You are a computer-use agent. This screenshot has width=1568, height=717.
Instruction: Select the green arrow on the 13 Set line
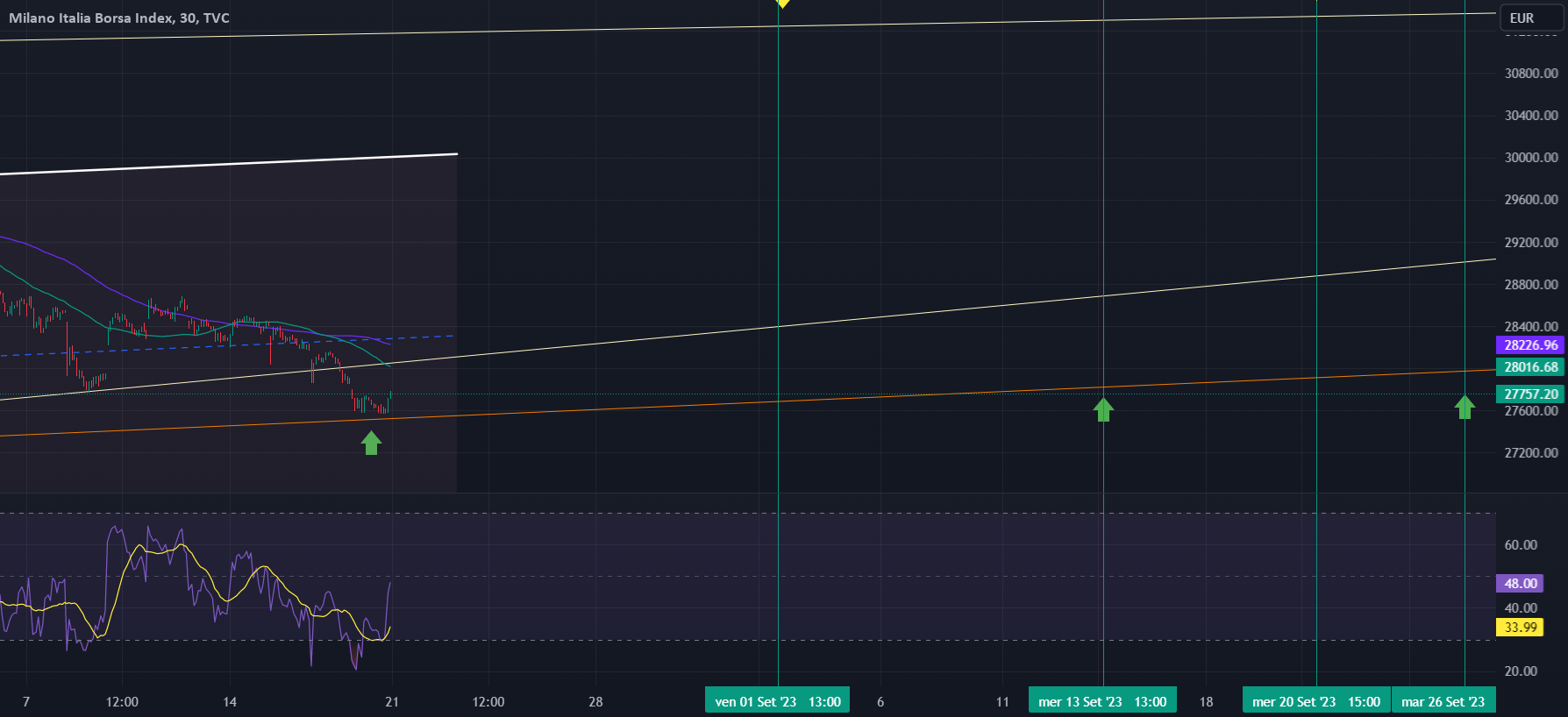point(1103,409)
